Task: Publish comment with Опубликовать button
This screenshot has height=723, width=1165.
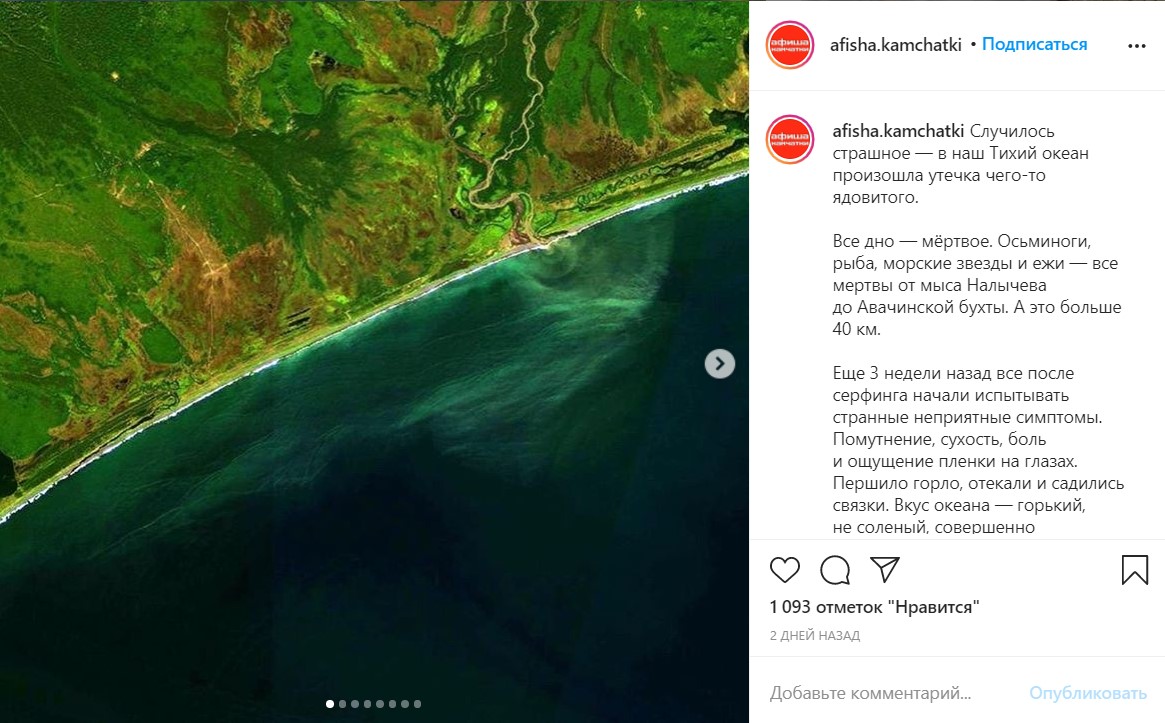Action: (1088, 693)
